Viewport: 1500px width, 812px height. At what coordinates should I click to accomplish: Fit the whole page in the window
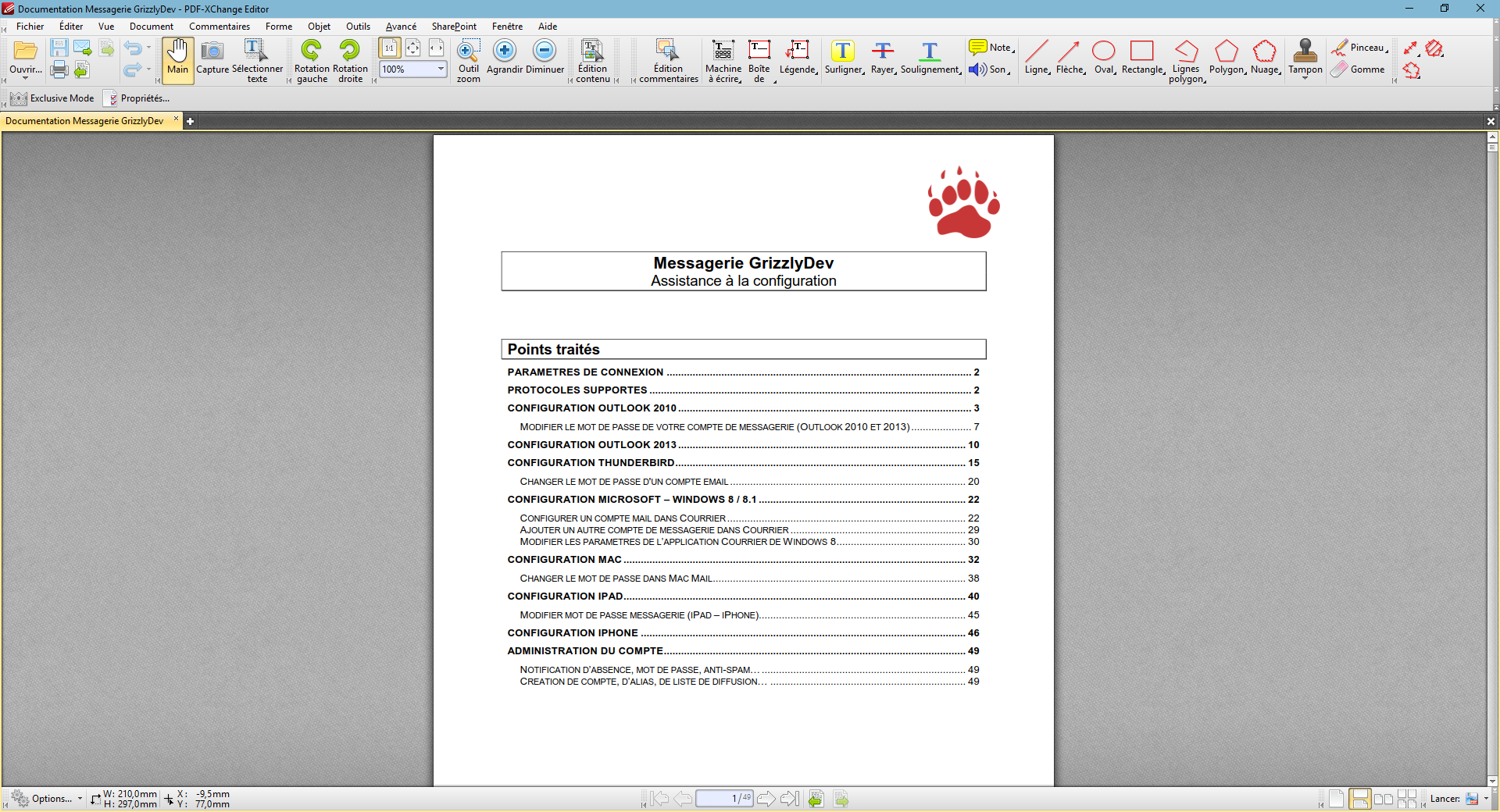[412, 48]
